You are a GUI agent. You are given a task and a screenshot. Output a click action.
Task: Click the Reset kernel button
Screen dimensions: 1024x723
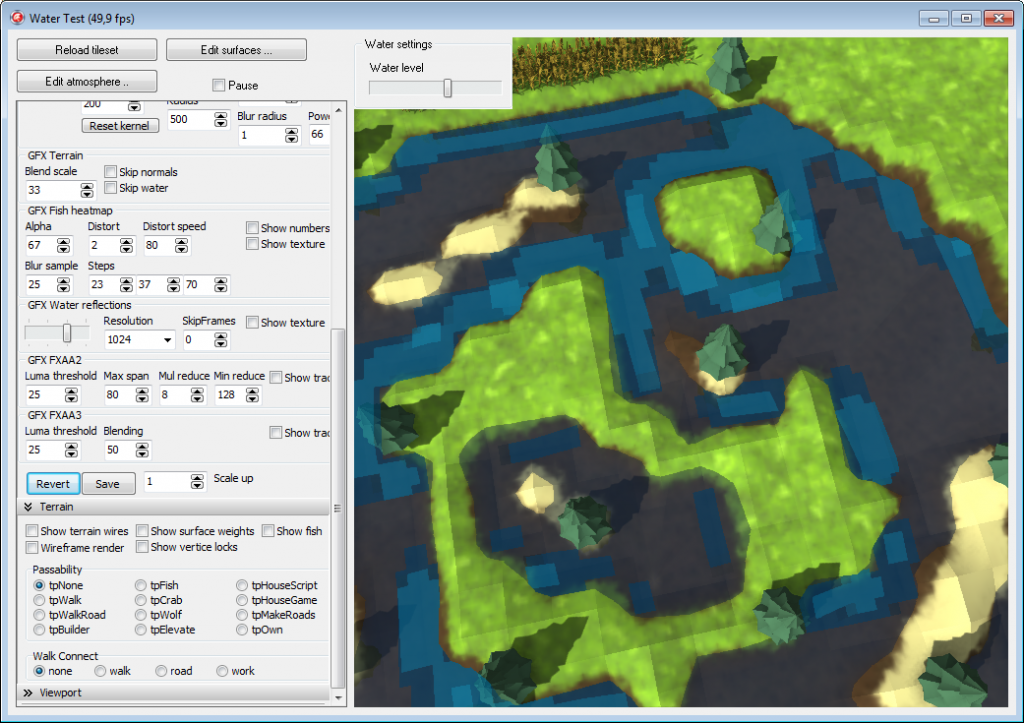coord(120,126)
